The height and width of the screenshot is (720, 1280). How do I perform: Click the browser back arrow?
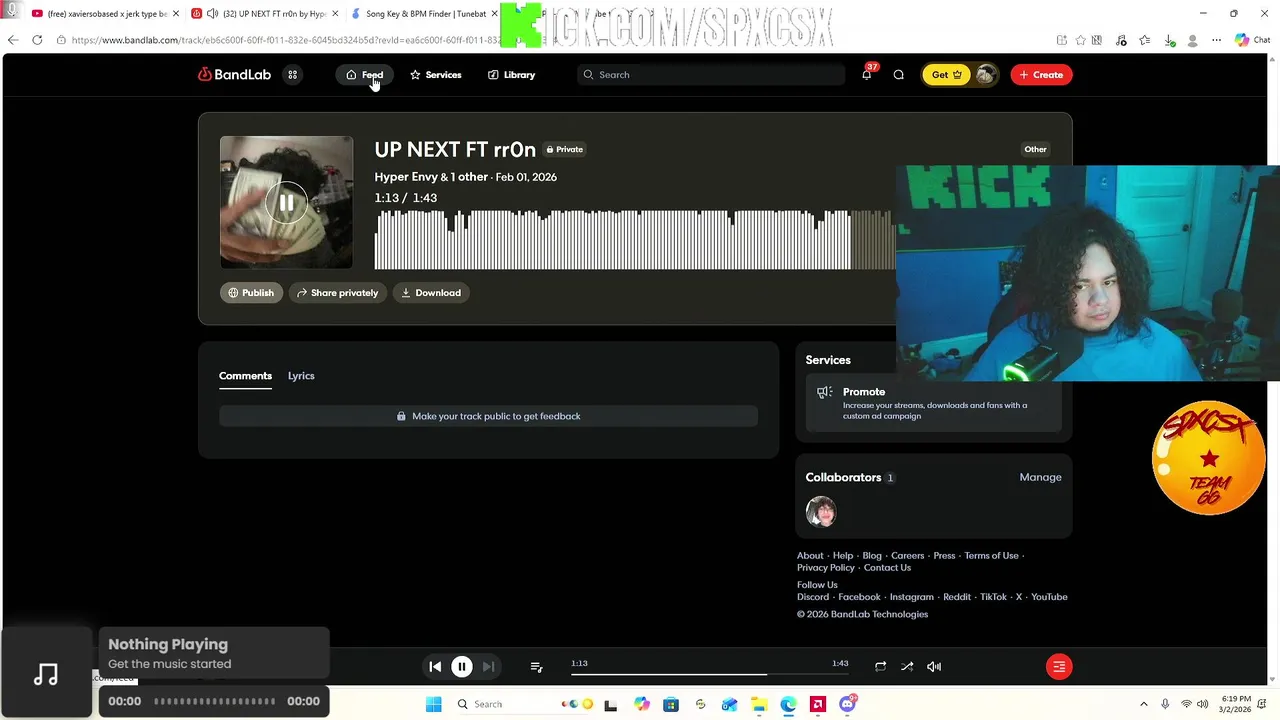click(12, 40)
